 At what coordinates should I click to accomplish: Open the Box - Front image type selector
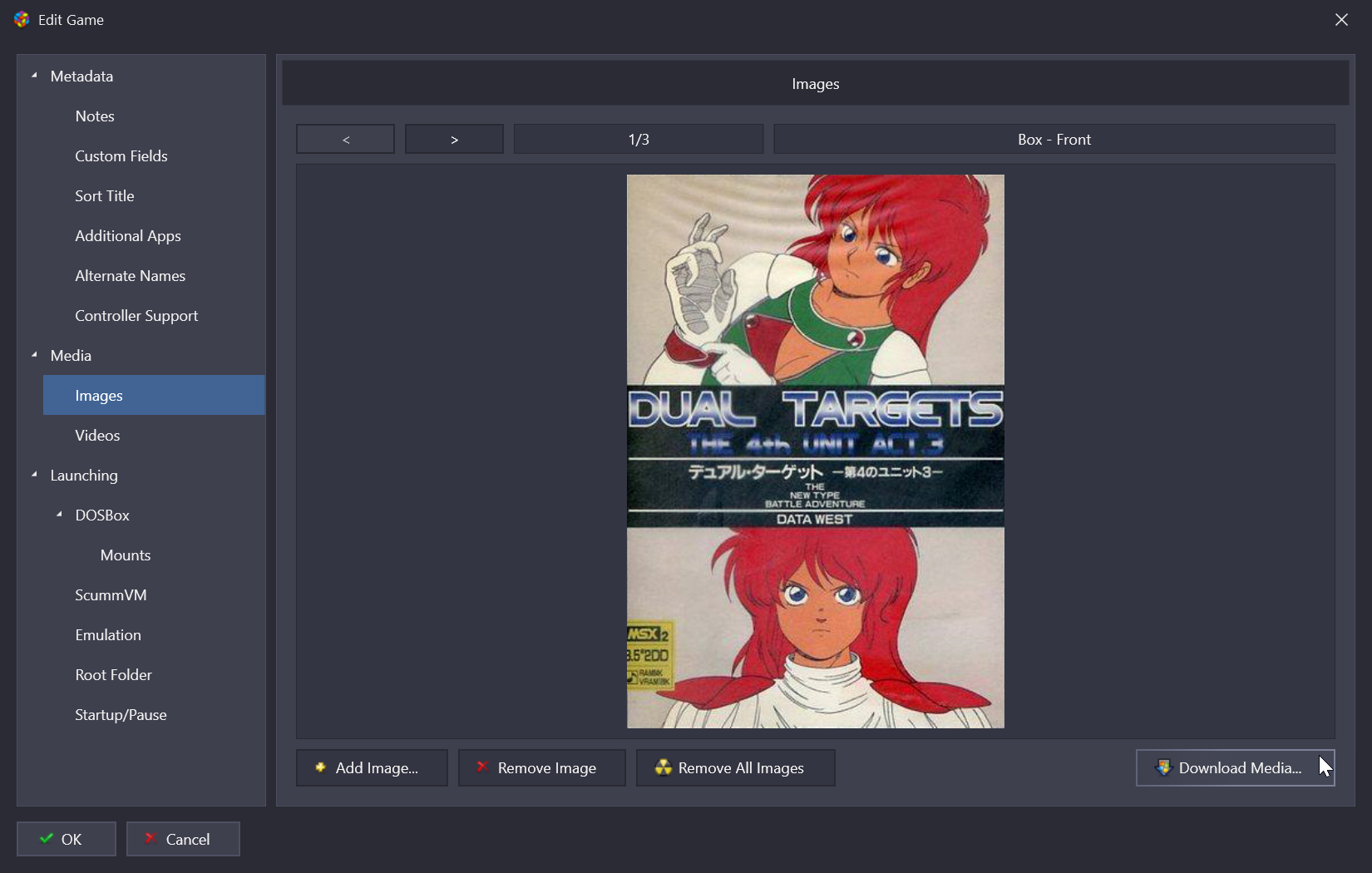coord(1054,139)
